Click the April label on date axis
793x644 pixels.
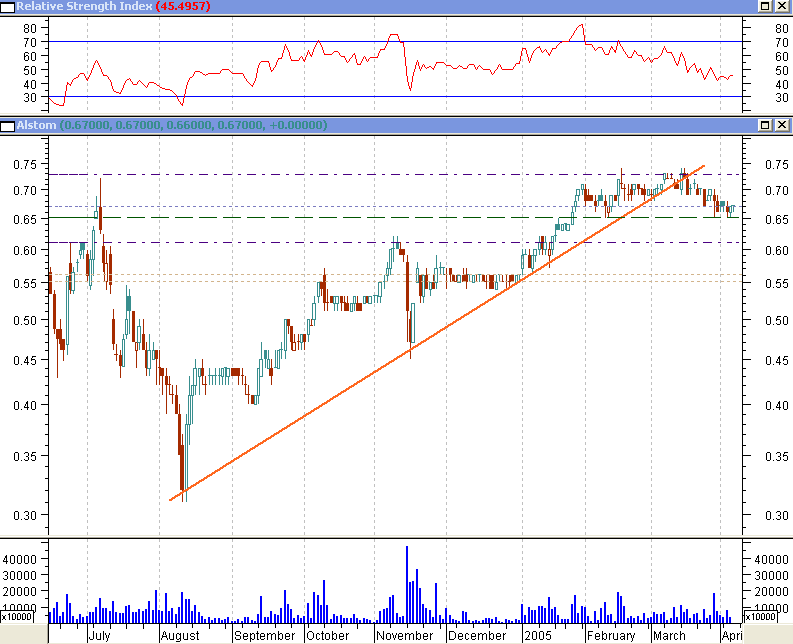[x=732, y=635]
